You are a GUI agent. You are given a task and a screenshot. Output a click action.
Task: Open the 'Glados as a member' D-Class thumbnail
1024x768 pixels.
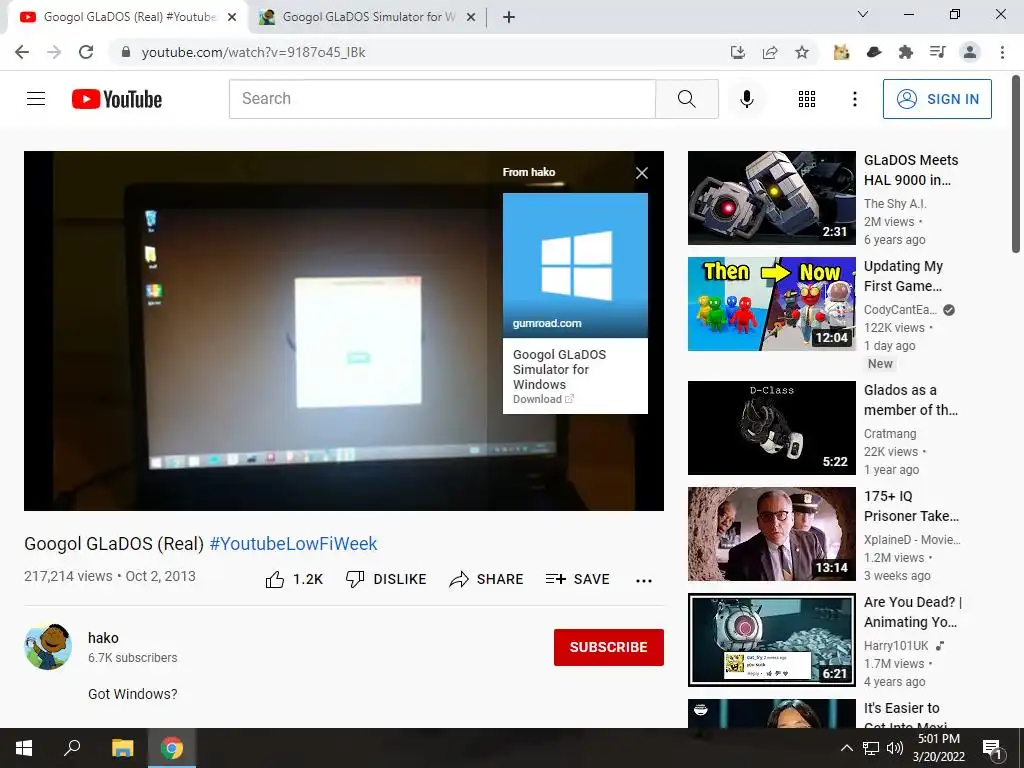(x=771, y=428)
